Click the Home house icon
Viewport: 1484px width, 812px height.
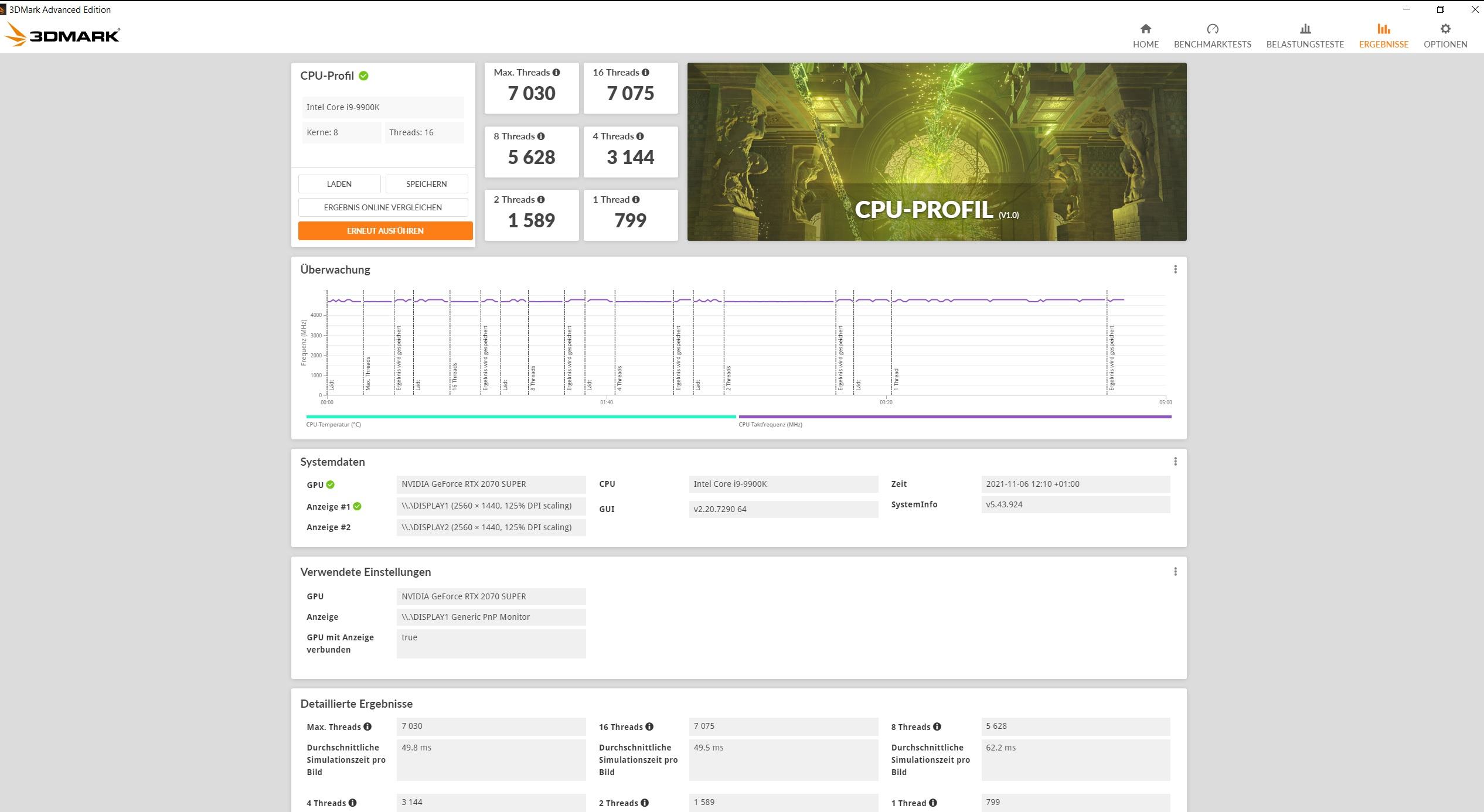(x=1145, y=29)
